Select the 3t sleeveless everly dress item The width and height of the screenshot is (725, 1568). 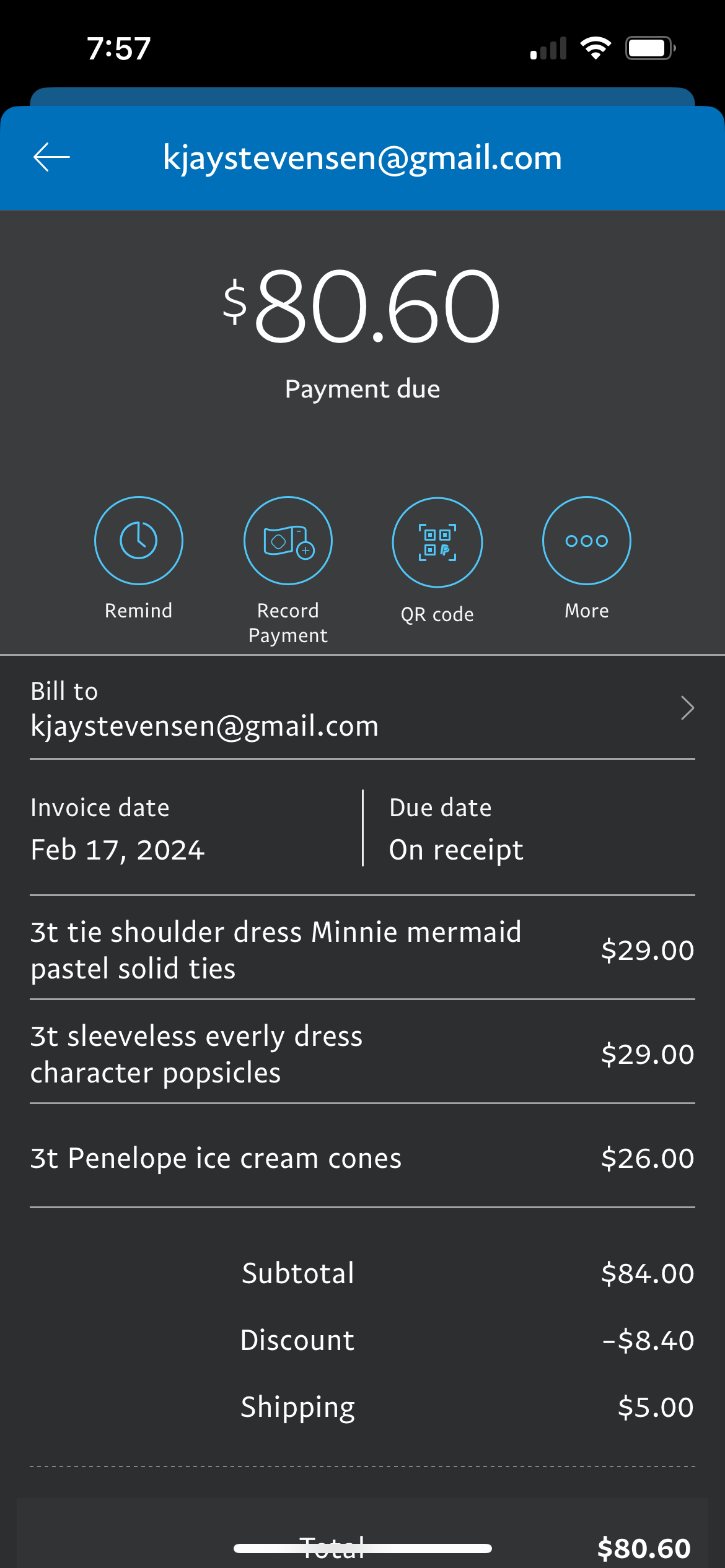(196, 1053)
